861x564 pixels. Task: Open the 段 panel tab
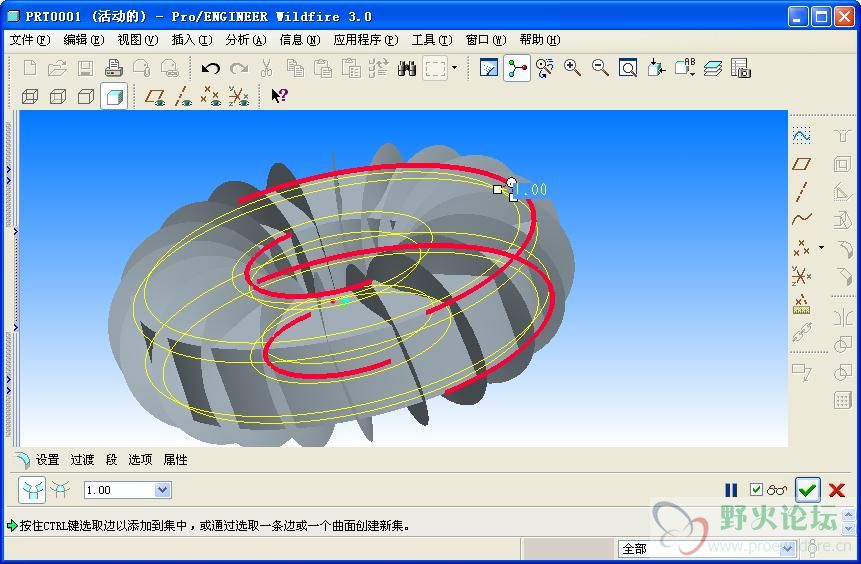pyautogui.click(x=111, y=460)
